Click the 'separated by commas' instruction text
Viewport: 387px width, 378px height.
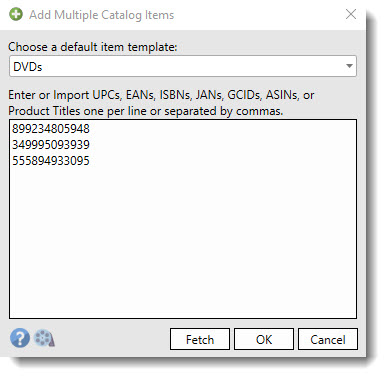click(x=223, y=111)
